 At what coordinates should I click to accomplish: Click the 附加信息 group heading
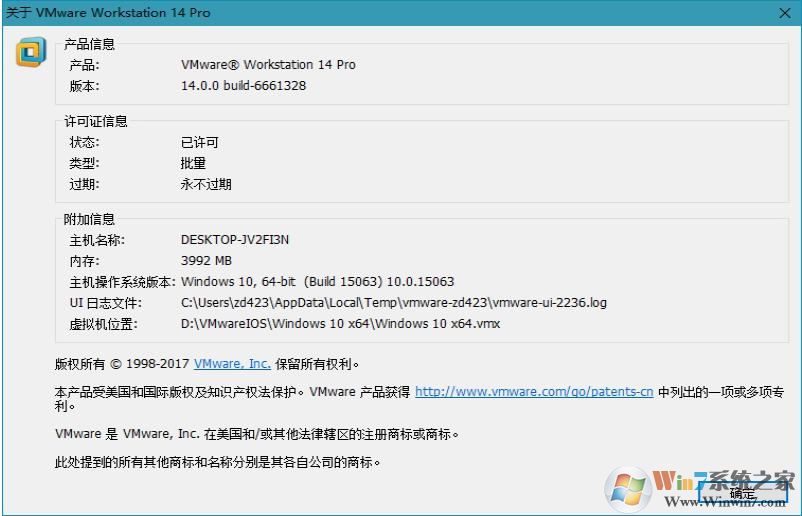(89, 219)
